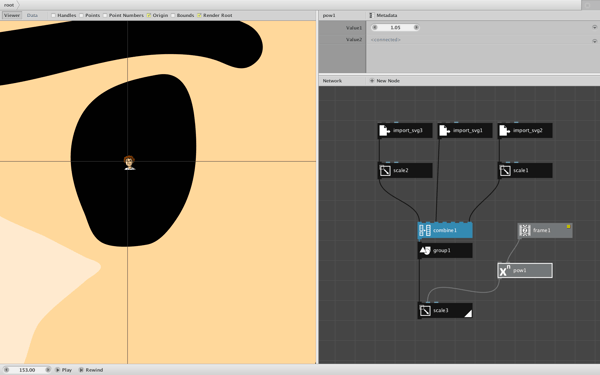Increase Value1 with the right arrow
Screen dimensions: 600x375
point(416,27)
